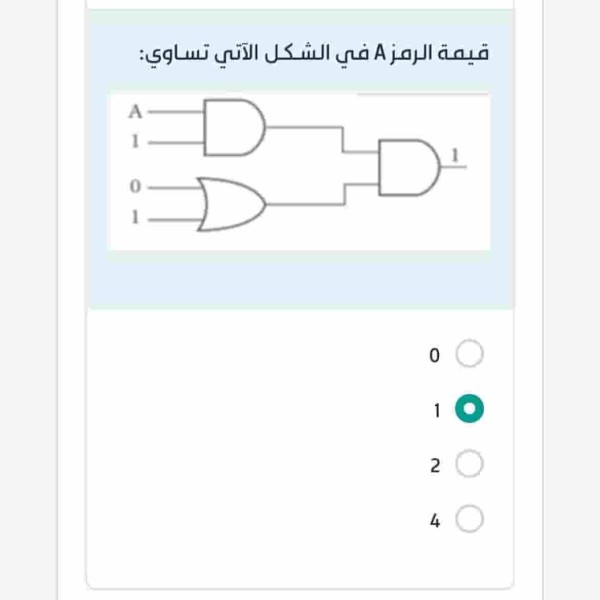This screenshot has height=600, width=600.
Task: Click the answer label text "2"
Action: [434, 465]
